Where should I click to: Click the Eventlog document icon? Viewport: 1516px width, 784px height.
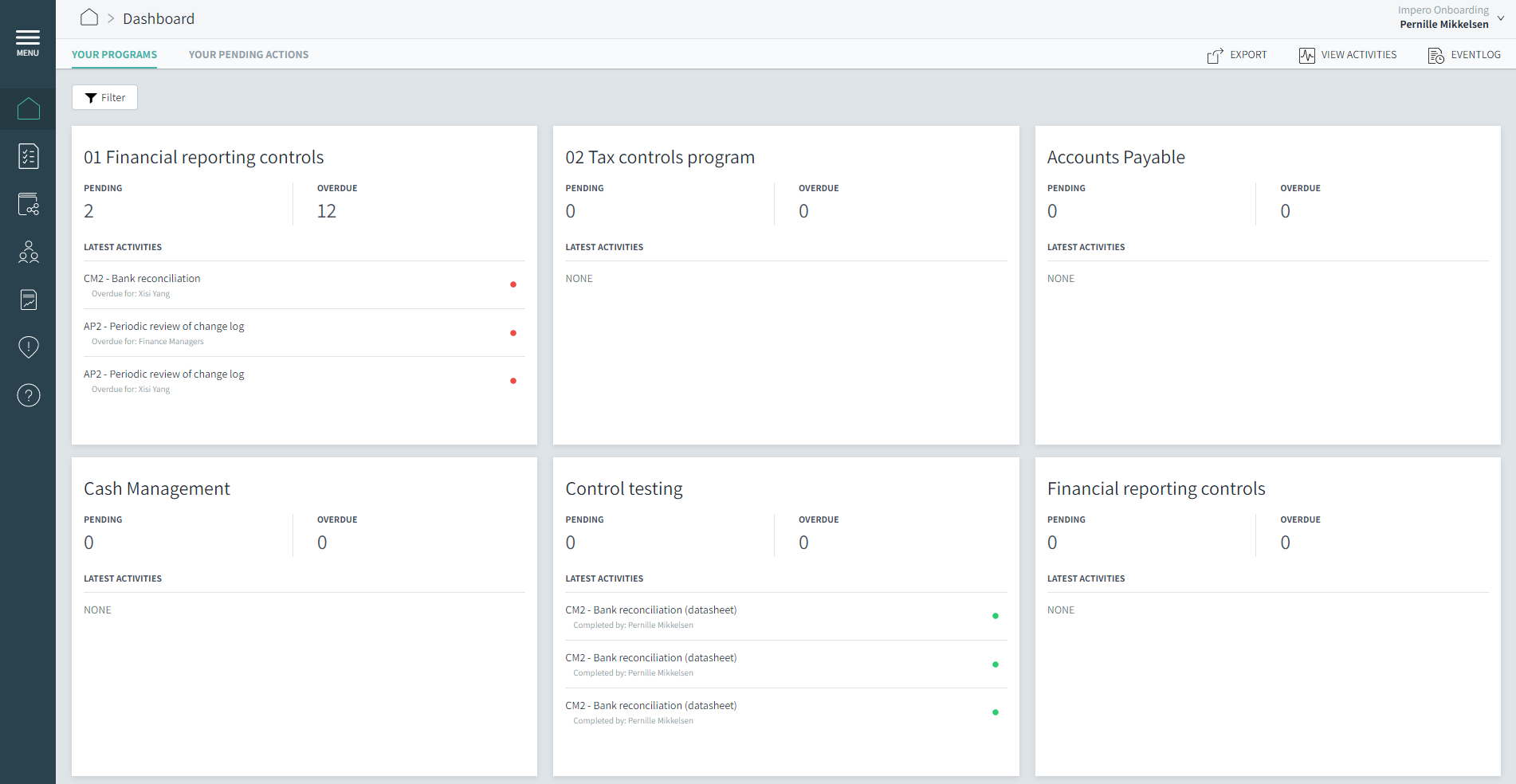[1436, 55]
